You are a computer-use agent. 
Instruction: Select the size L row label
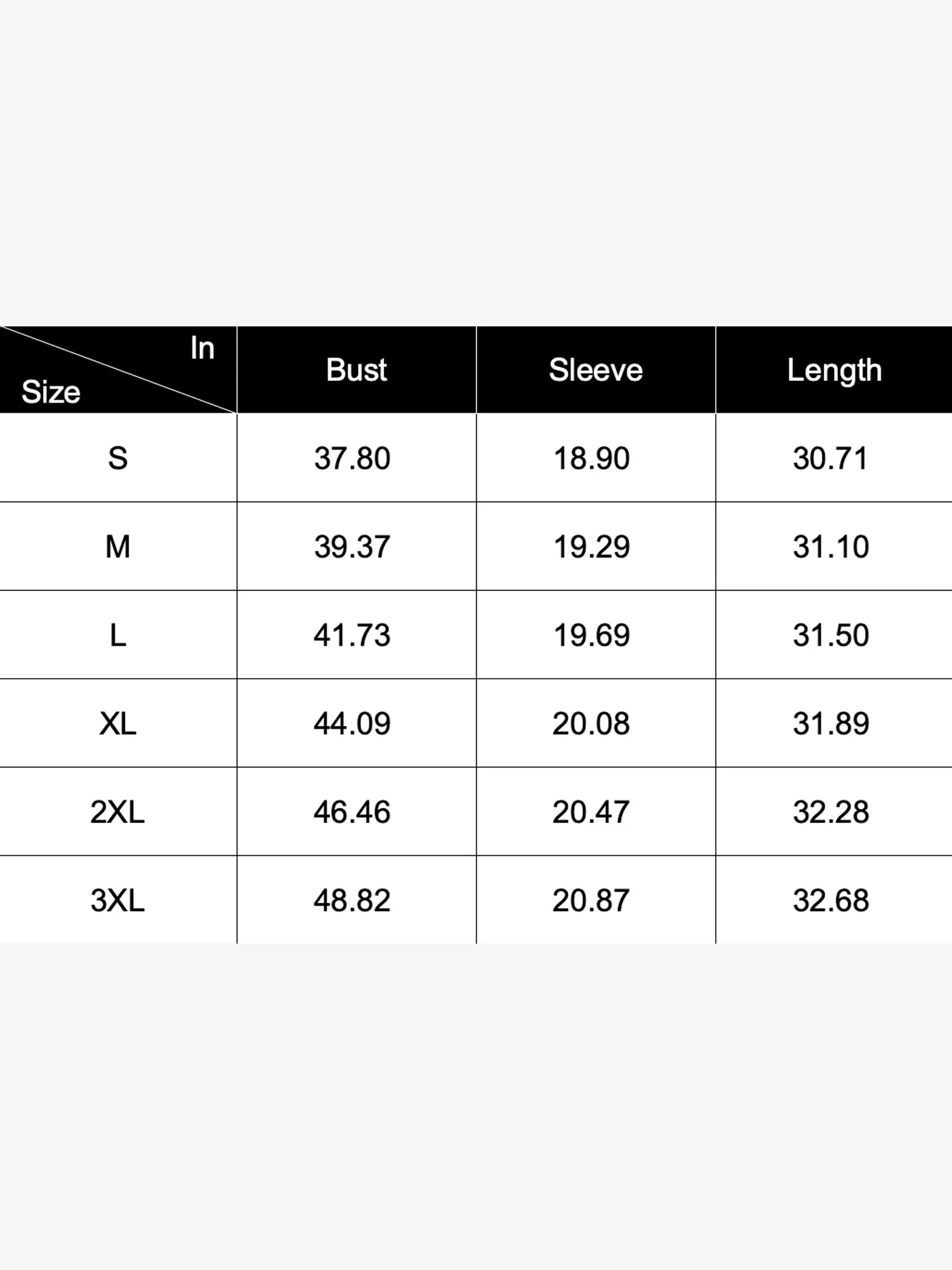point(118,635)
